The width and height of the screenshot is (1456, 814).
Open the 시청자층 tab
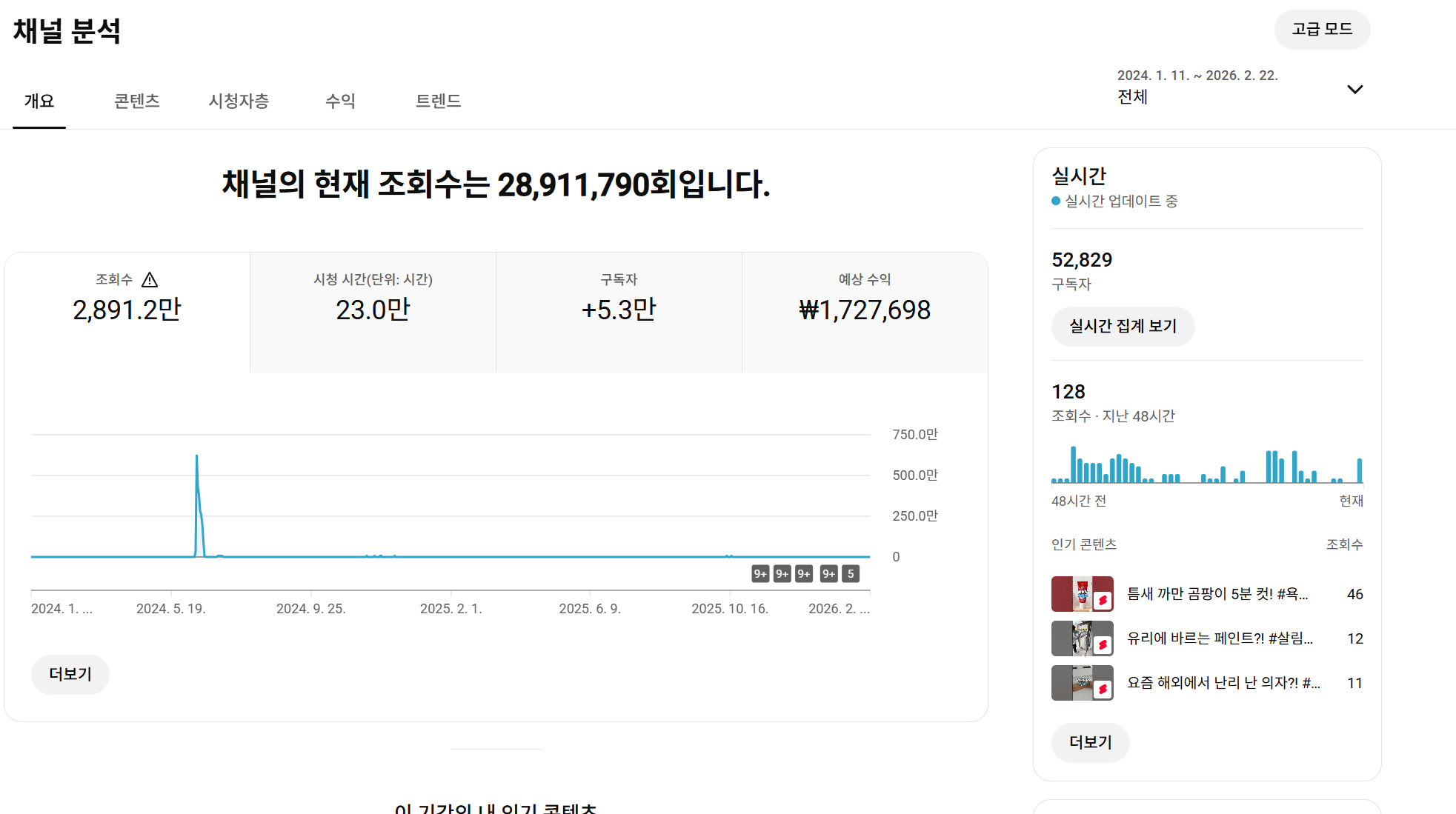point(239,101)
